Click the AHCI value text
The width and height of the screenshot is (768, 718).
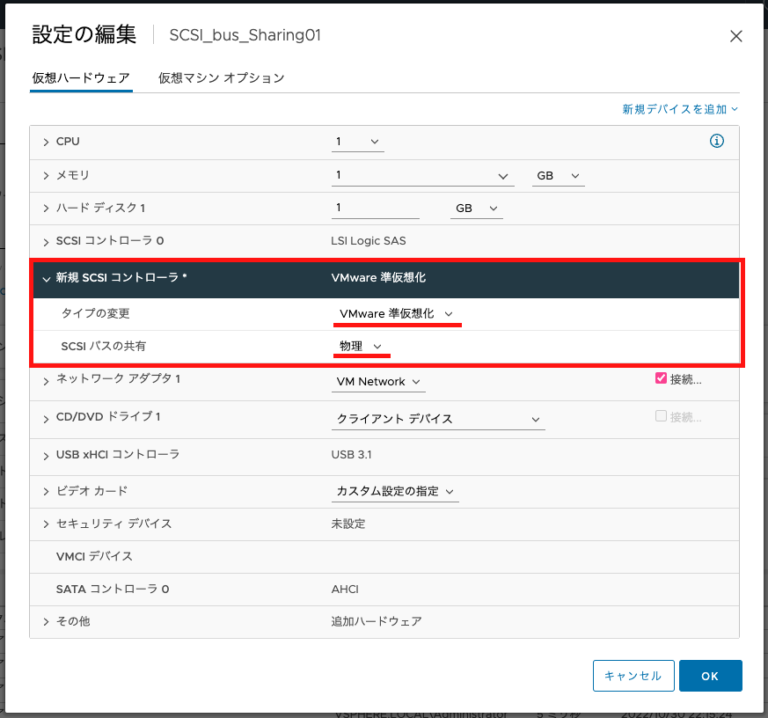pos(345,589)
